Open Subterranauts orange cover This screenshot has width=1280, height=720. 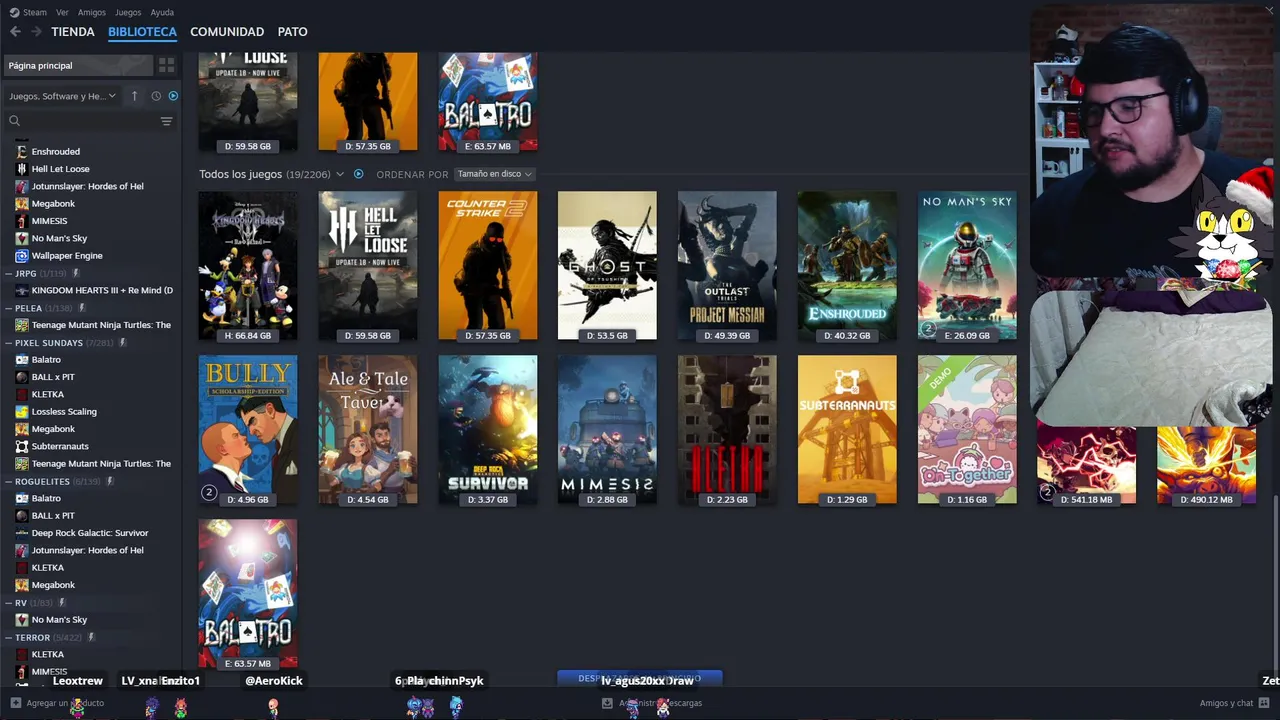[847, 430]
